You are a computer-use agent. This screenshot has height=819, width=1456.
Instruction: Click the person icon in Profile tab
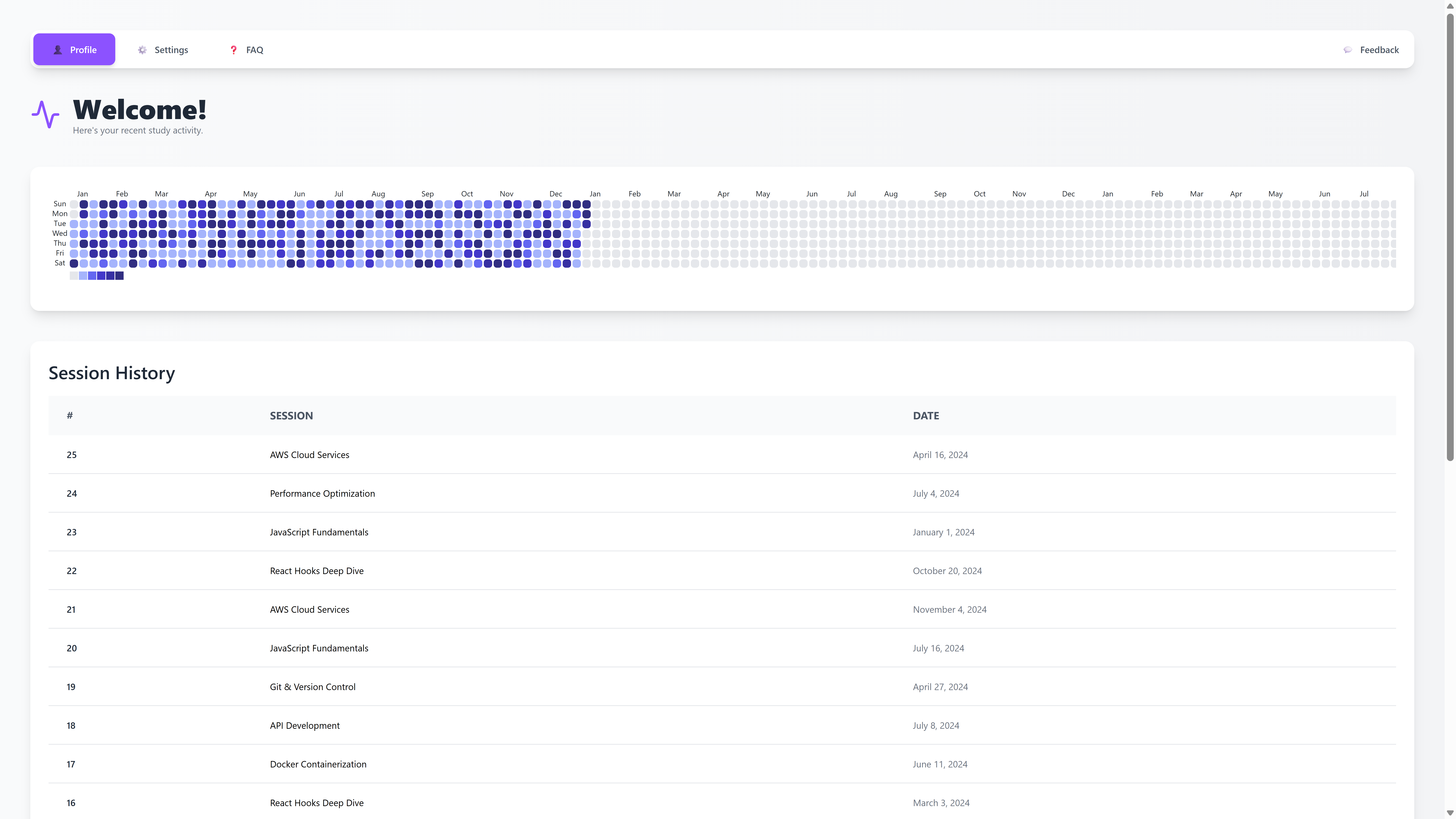pos(58,50)
